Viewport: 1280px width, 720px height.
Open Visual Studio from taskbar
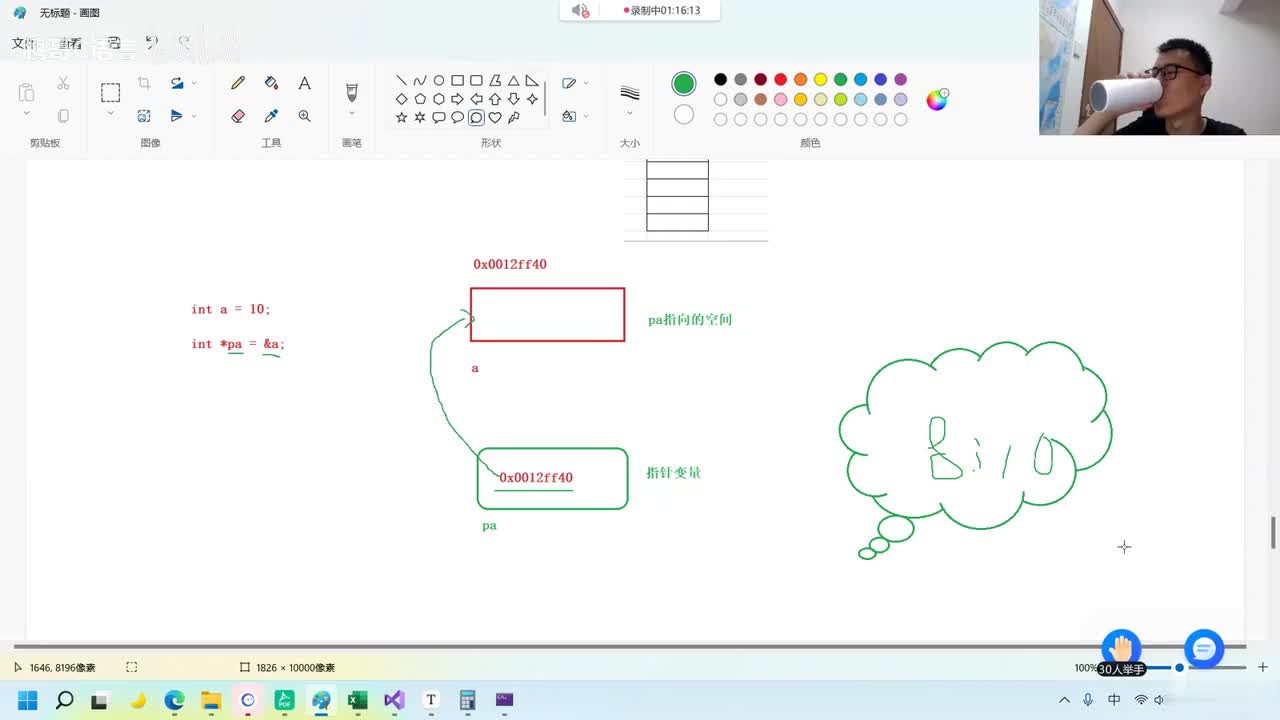[394, 700]
